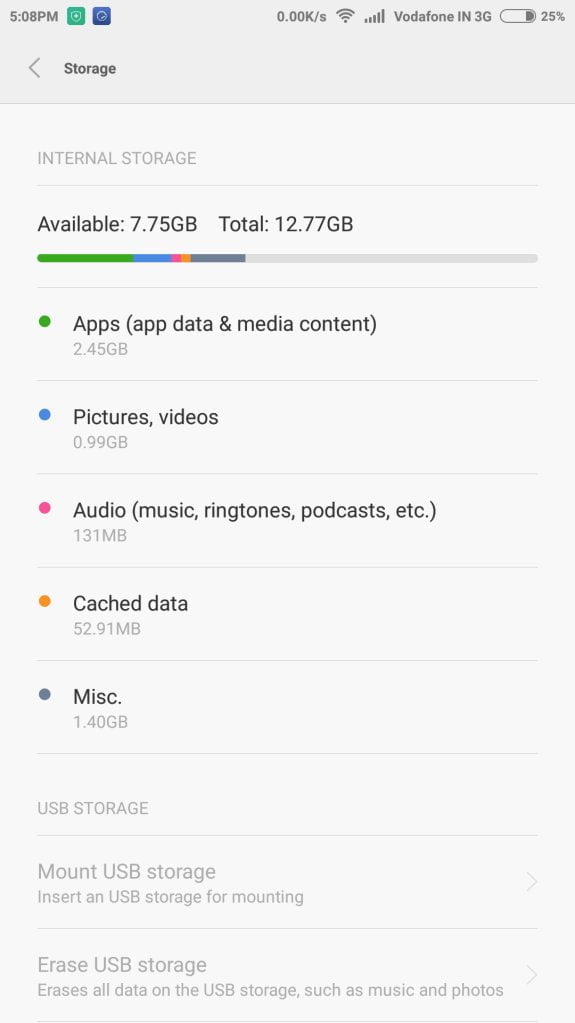Tap the battery icon showing 25%
The width and height of the screenshot is (575, 1023).
tap(518, 16)
